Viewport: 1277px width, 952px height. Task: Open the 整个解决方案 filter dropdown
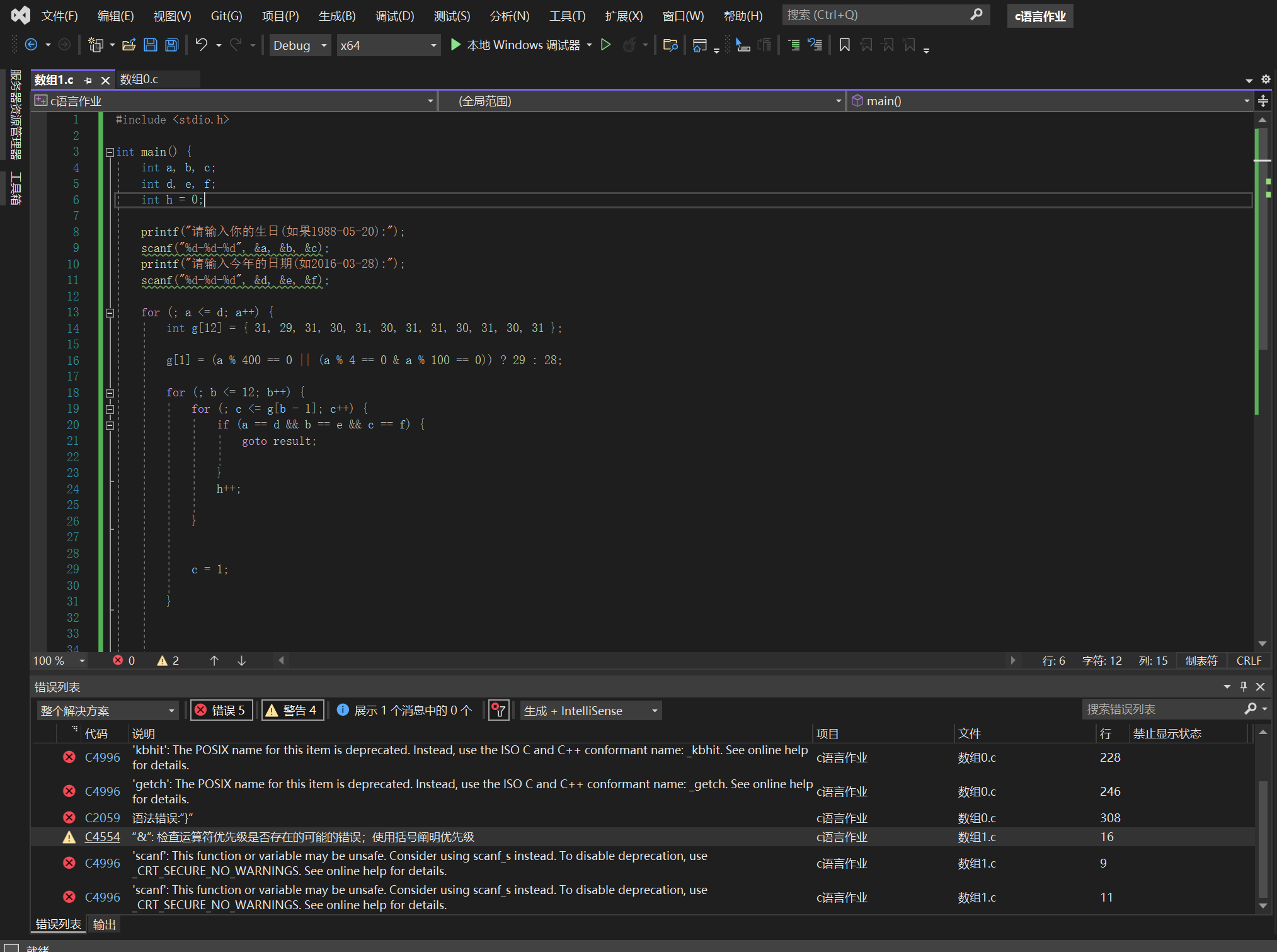coord(108,711)
